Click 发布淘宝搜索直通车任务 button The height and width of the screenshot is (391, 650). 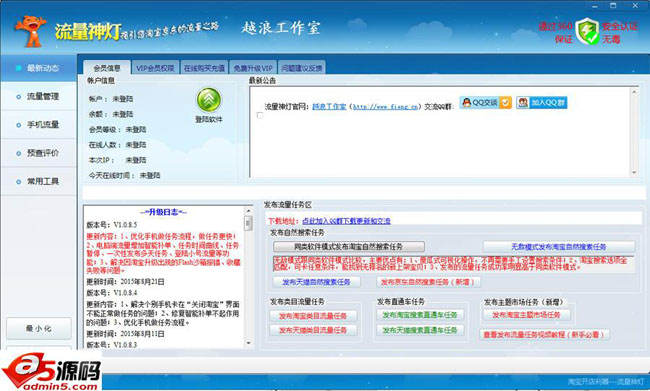tap(420, 315)
